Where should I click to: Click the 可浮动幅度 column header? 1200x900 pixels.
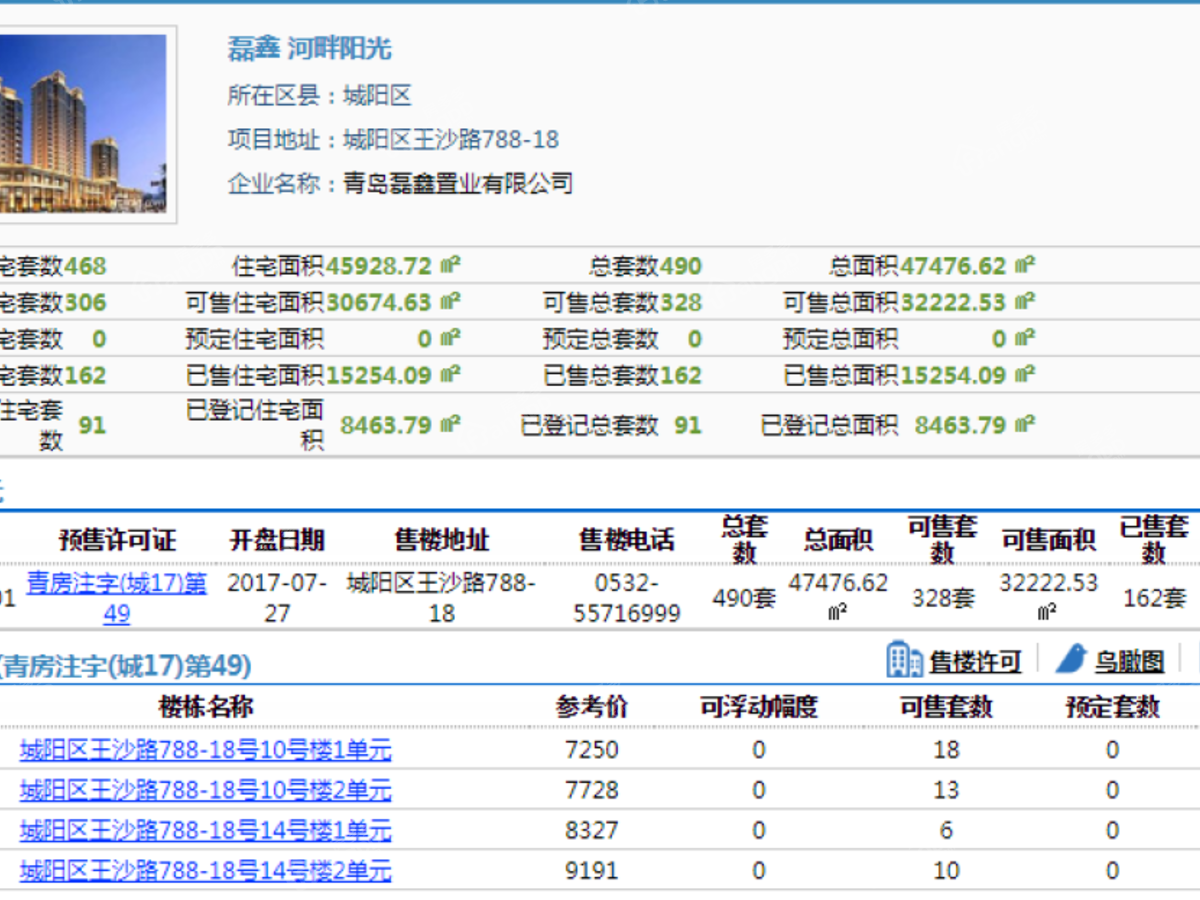[x=759, y=707]
